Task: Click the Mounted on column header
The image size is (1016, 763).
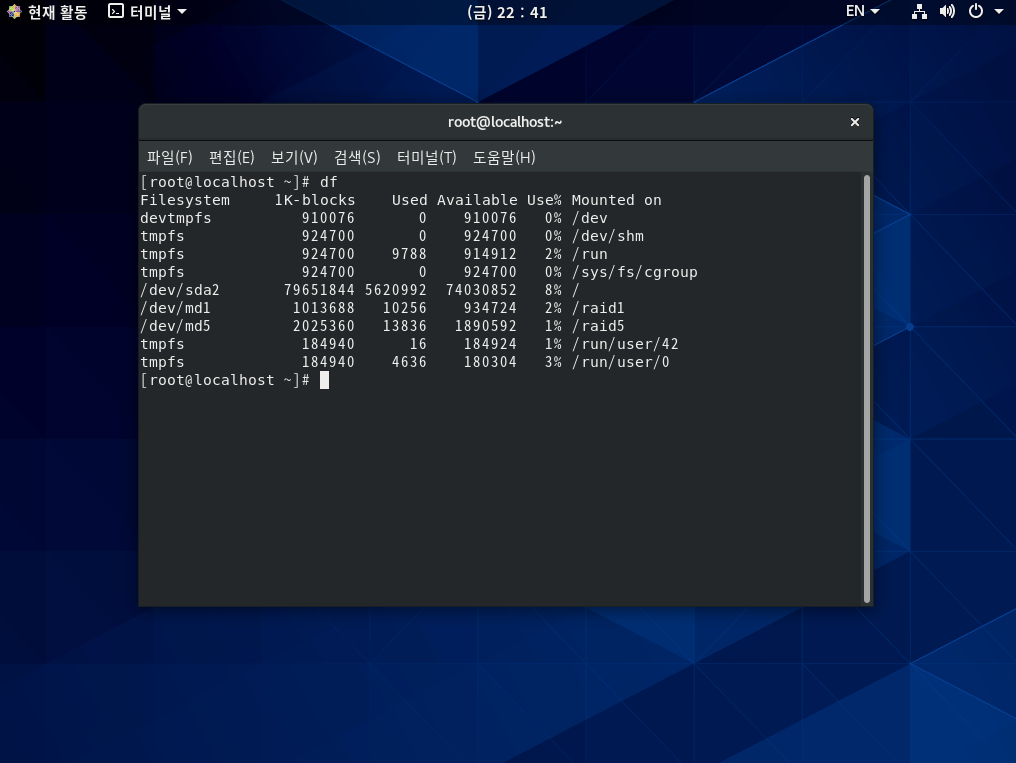Action: point(616,200)
